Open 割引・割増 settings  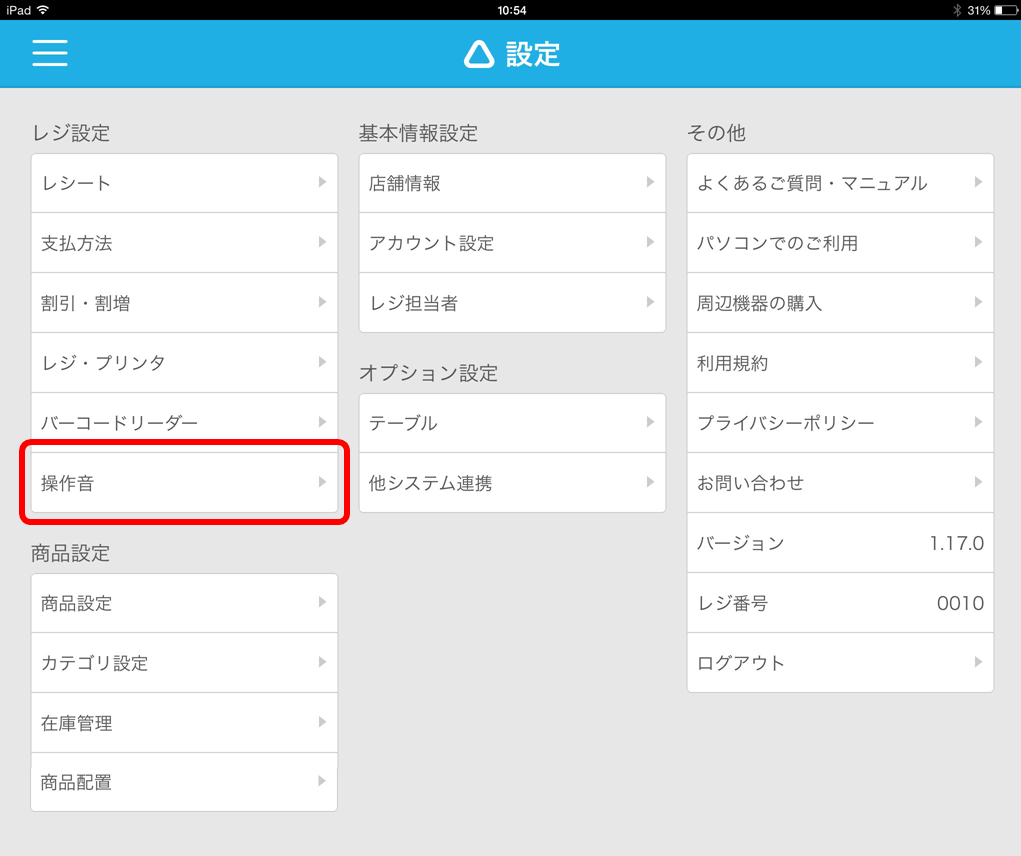pos(184,303)
